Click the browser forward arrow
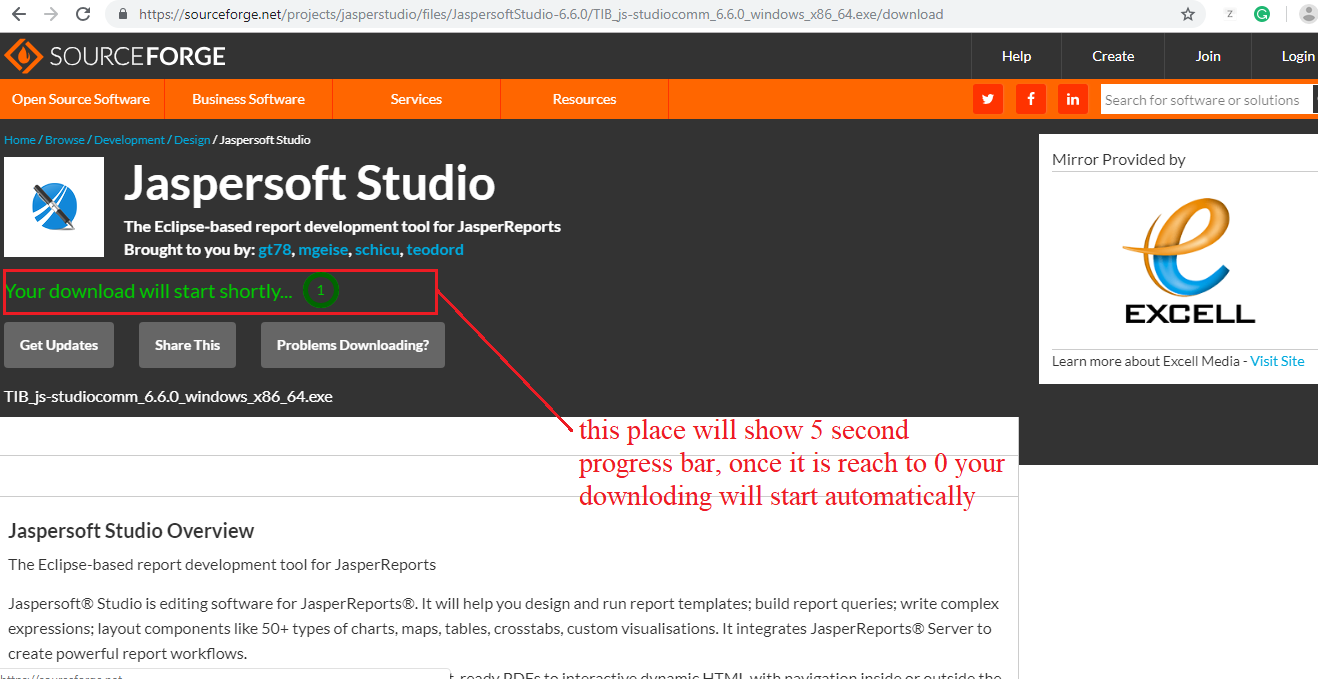1318x679 pixels. tap(51, 15)
